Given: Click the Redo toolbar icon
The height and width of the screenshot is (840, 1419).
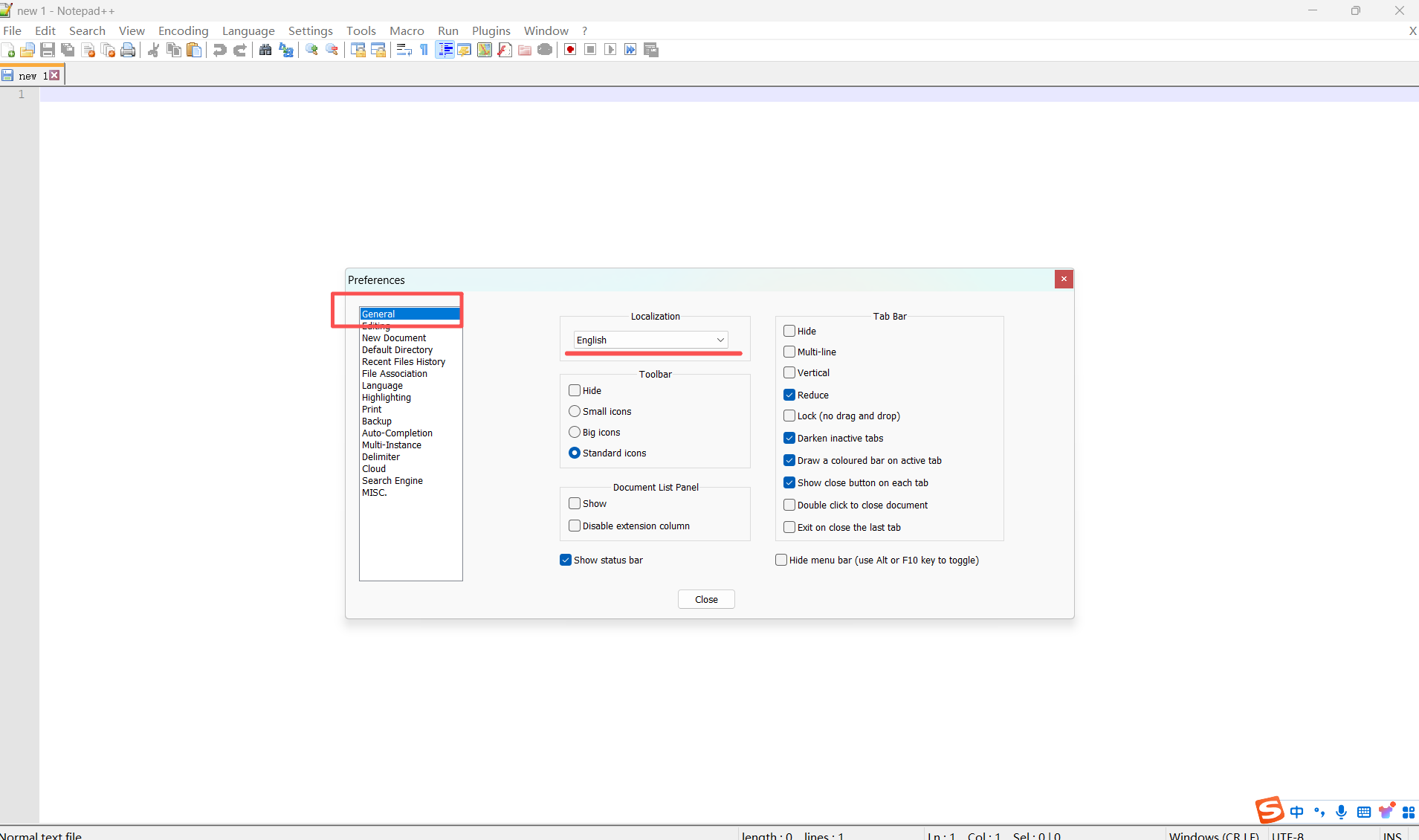Looking at the screenshot, I should pyautogui.click(x=240, y=50).
